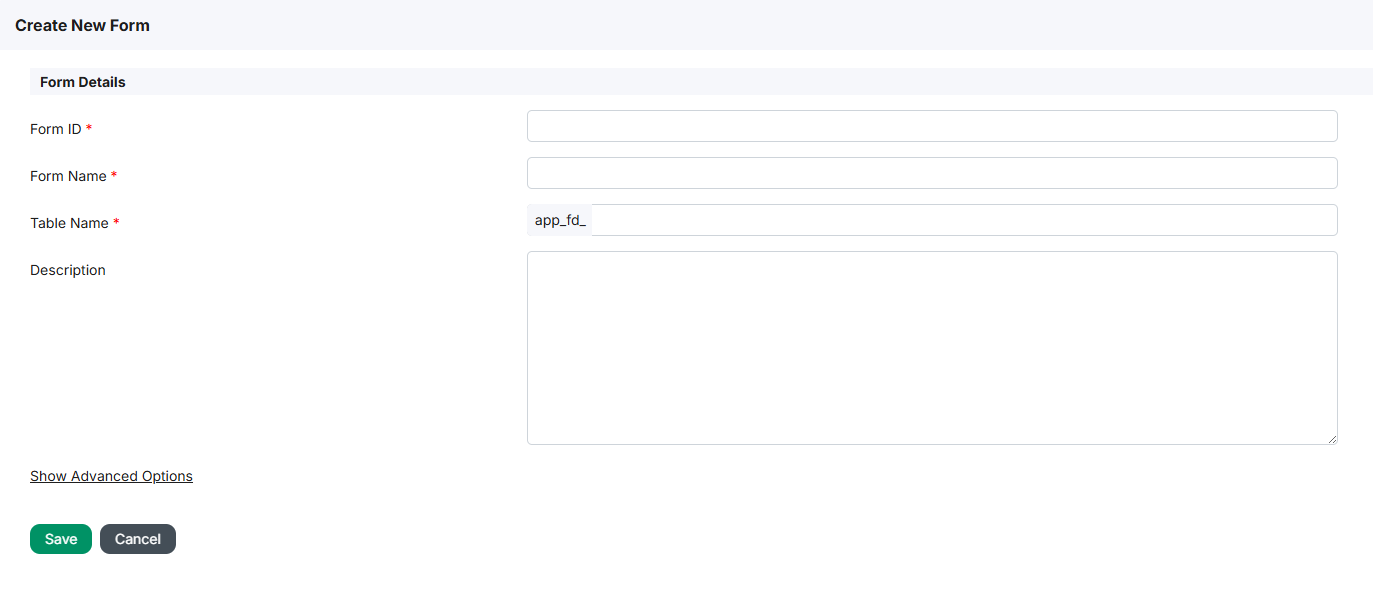Expand Show Advanced Options link
The image size is (1373, 599).
point(111,476)
